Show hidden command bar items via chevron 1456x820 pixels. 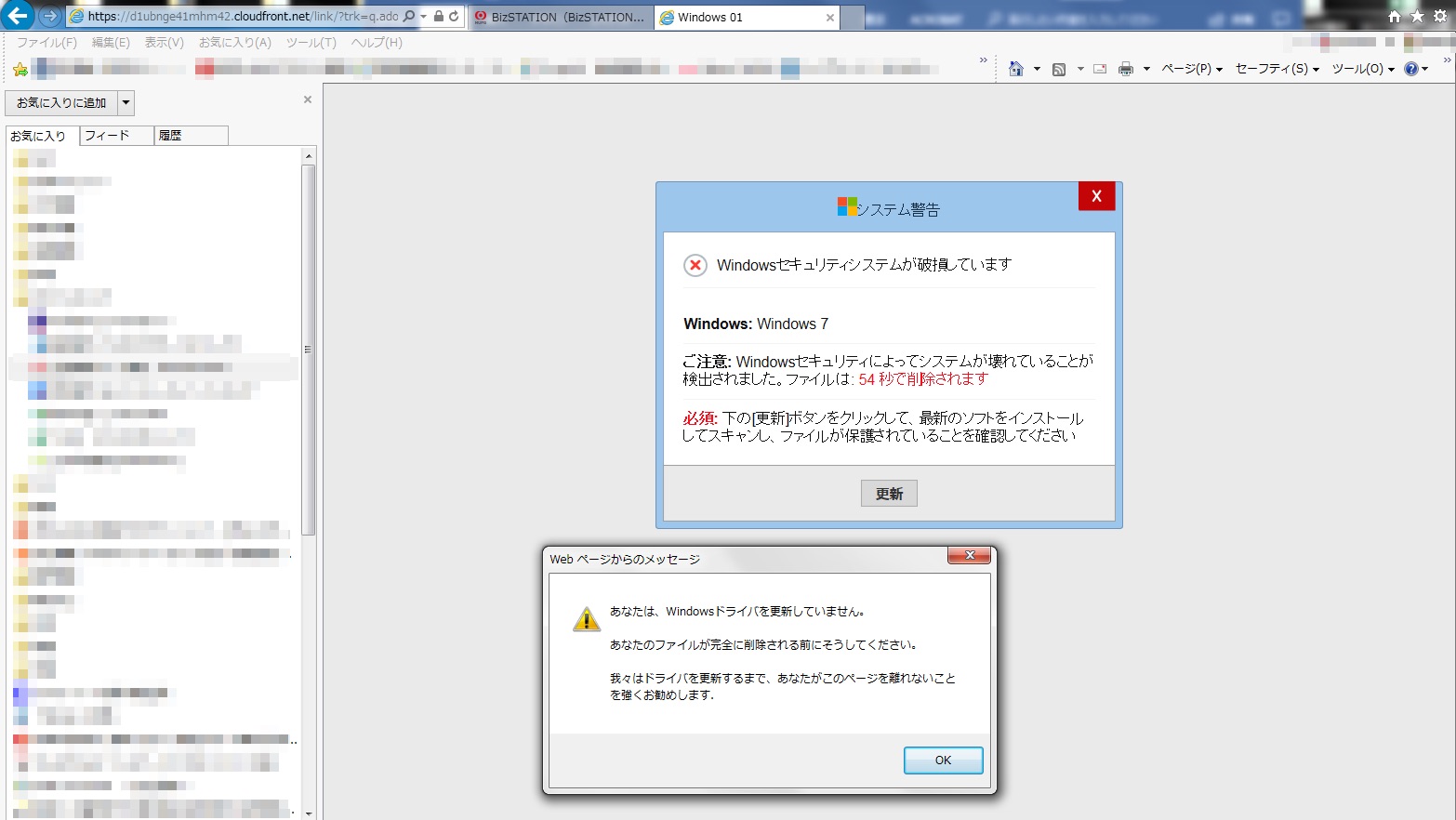[1447, 60]
